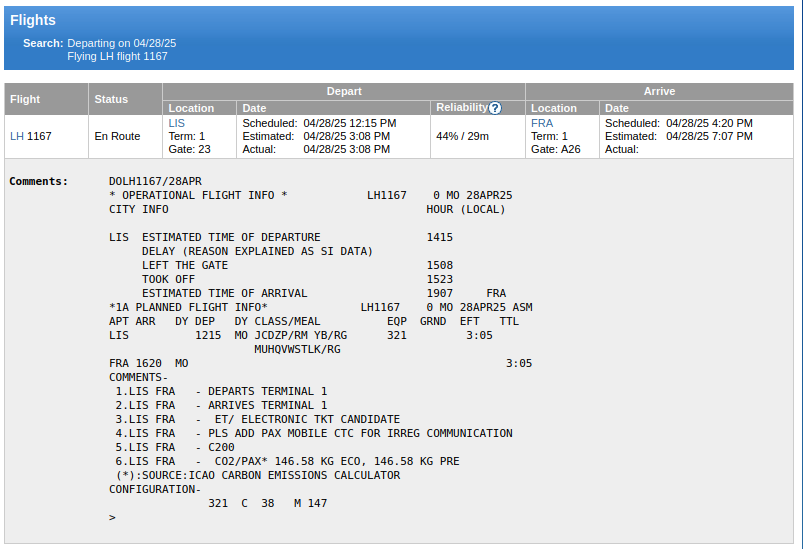Click the LEFT THE GATE line
Image resolution: width=803 pixels, height=549 pixels.
297,265
